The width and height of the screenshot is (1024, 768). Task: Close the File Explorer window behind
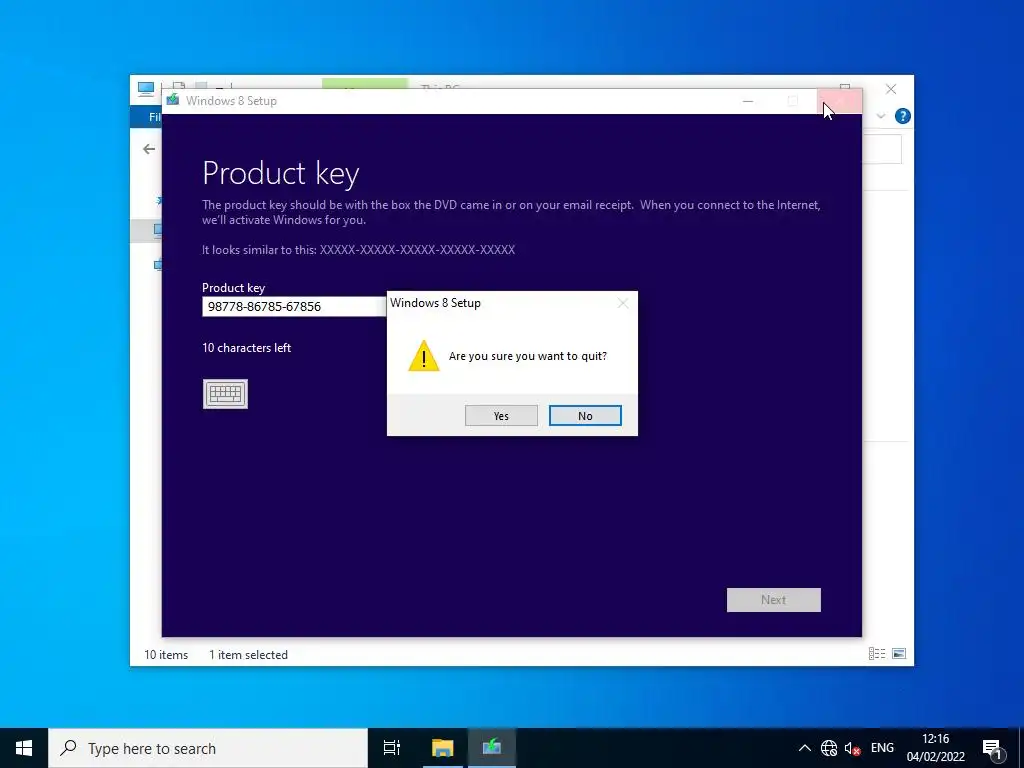(x=891, y=89)
